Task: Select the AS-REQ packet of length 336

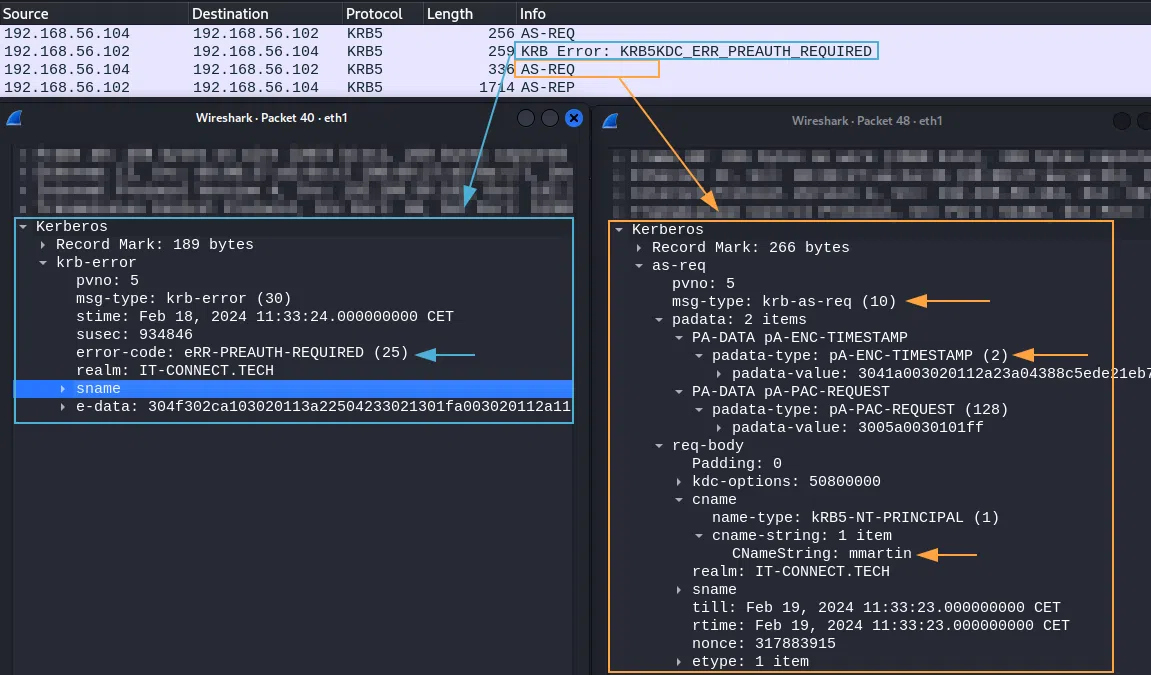Action: [x=576, y=69]
